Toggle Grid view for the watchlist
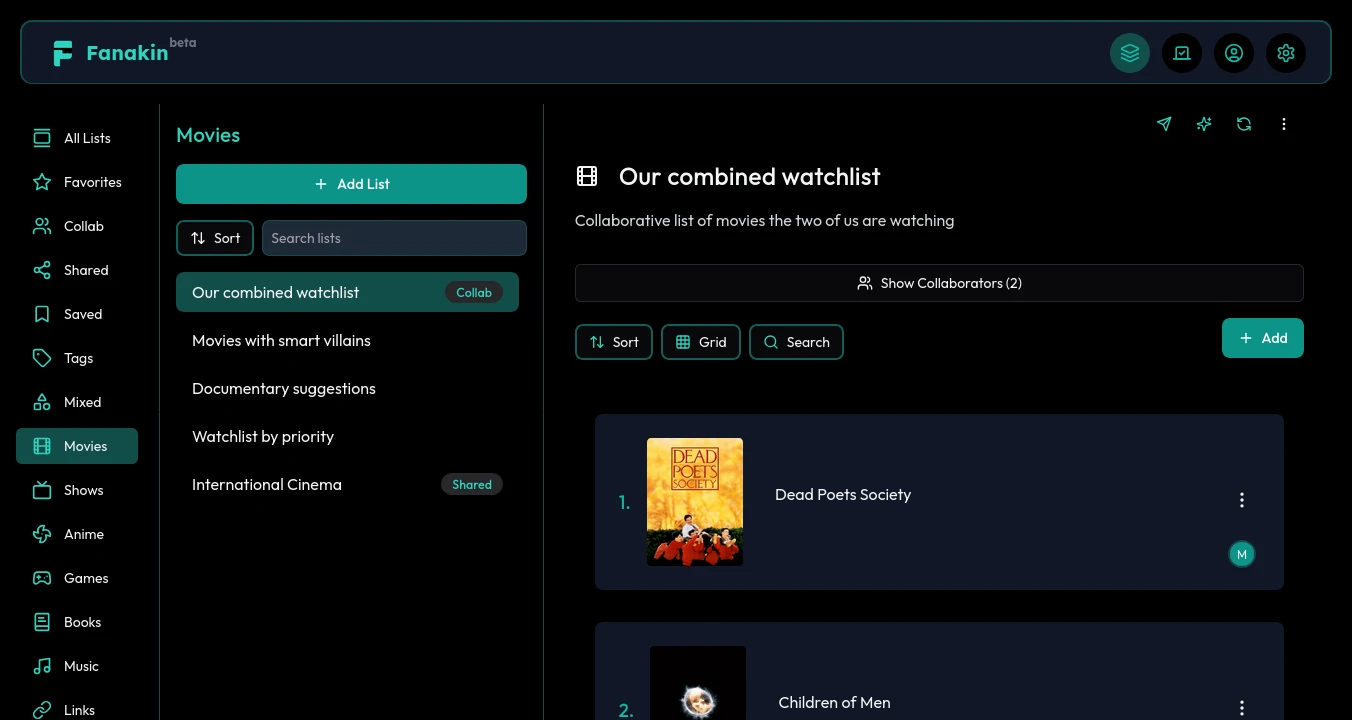 [700, 342]
